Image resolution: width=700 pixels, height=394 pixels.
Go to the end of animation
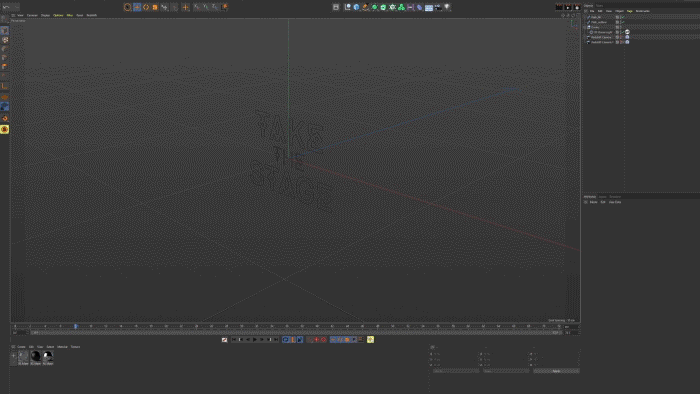[x=276, y=340]
